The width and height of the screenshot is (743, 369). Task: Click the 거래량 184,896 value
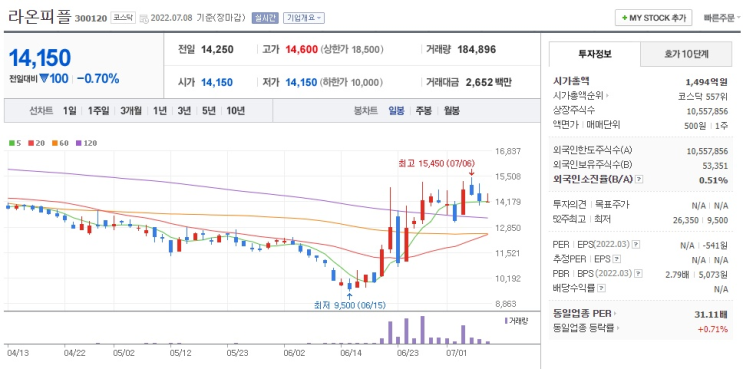click(477, 49)
